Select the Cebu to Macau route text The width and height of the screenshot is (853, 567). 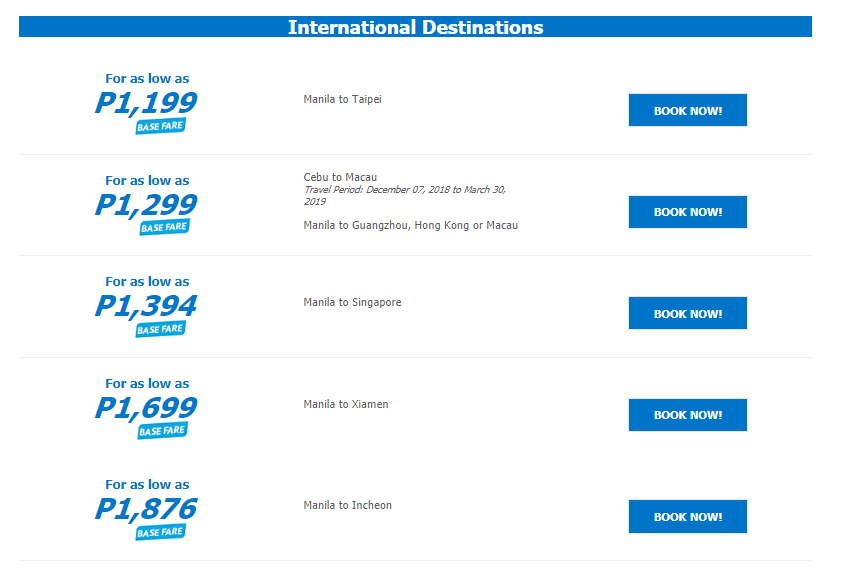(340, 177)
